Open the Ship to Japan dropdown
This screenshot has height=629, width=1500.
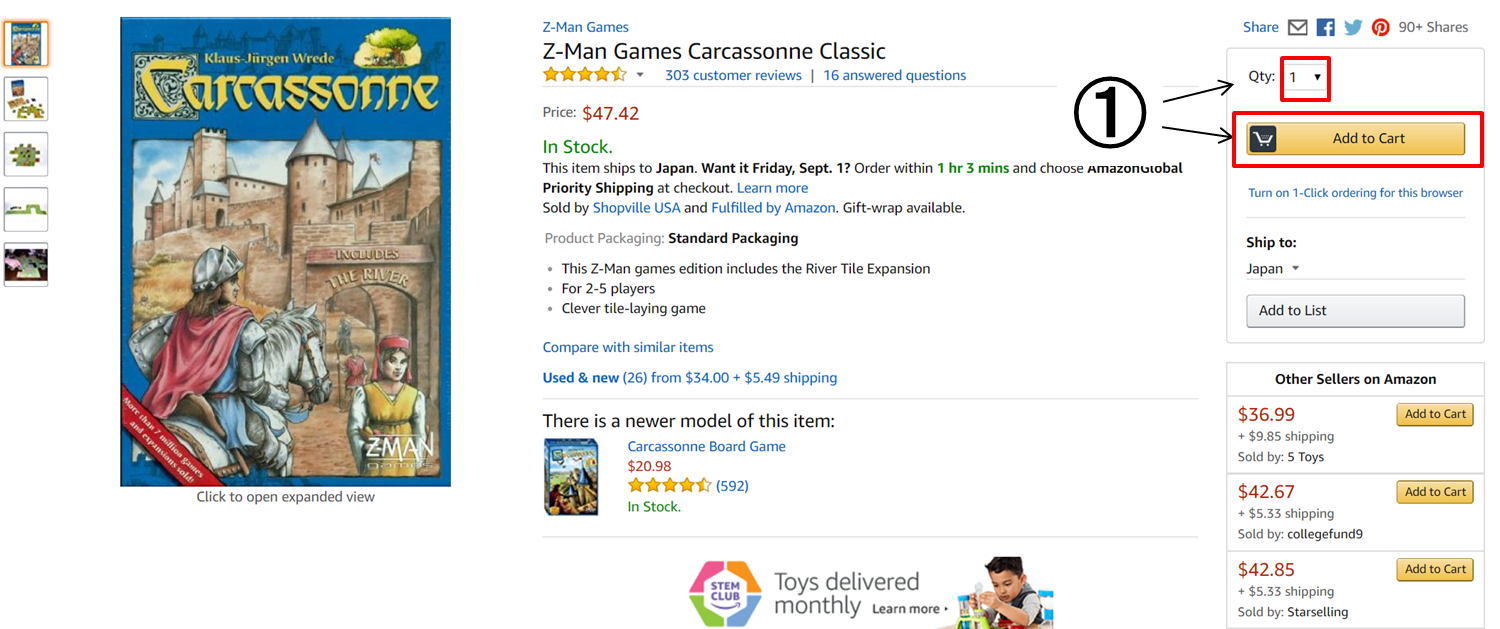tap(1273, 269)
